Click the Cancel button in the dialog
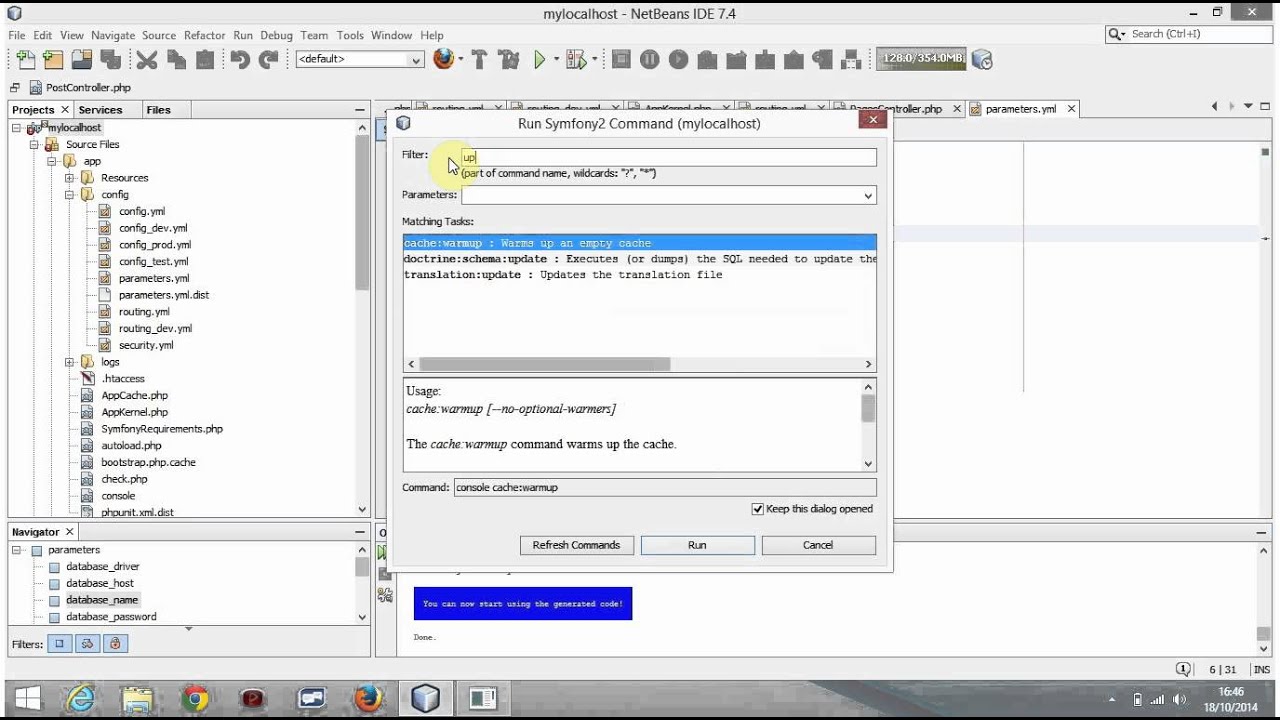 818,545
